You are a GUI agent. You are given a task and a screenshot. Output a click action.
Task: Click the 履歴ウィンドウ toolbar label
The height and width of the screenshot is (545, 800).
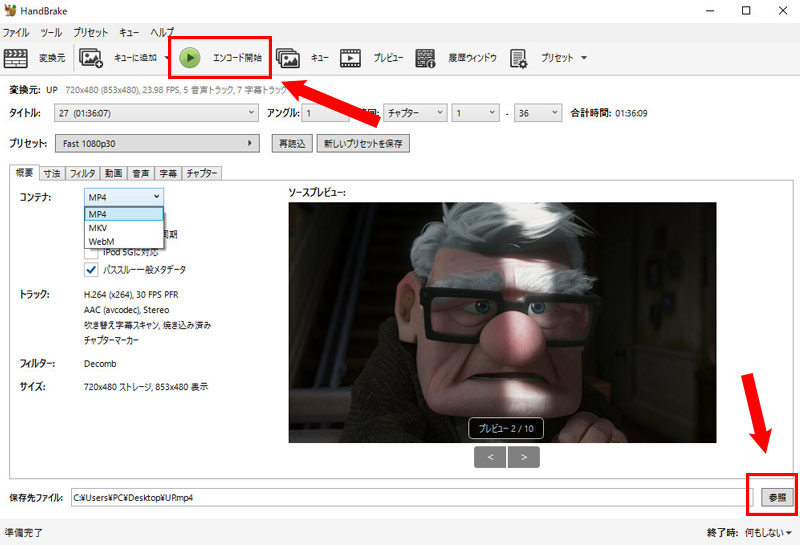tap(472, 58)
